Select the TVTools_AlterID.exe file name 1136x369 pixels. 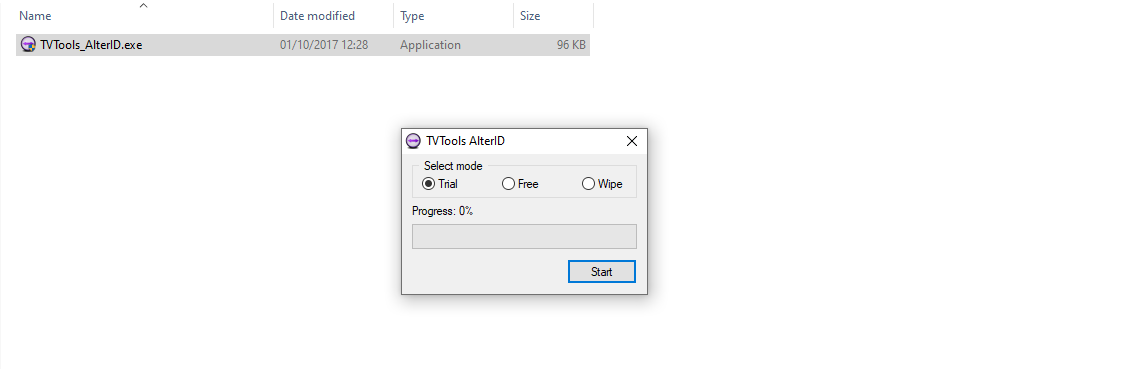click(x=91, y=45)
